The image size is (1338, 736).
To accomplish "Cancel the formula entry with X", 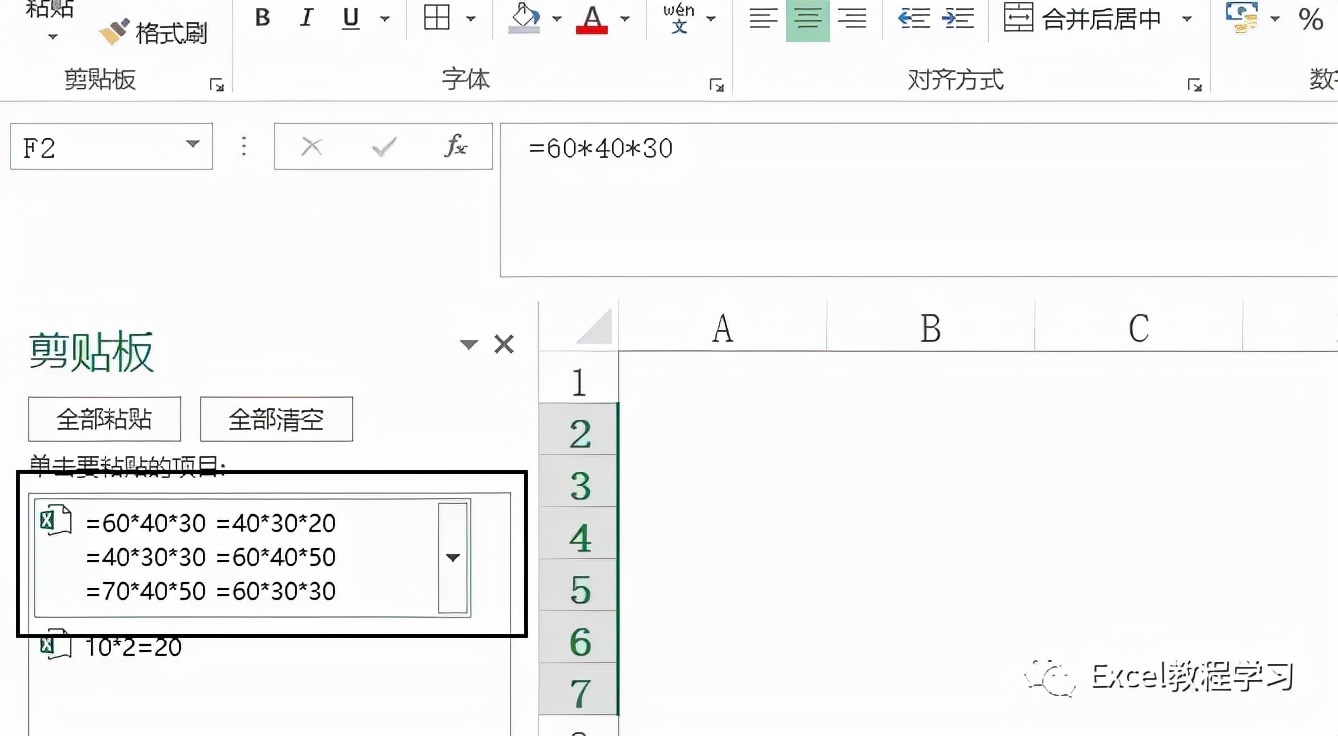I will (x=312, y=147).
